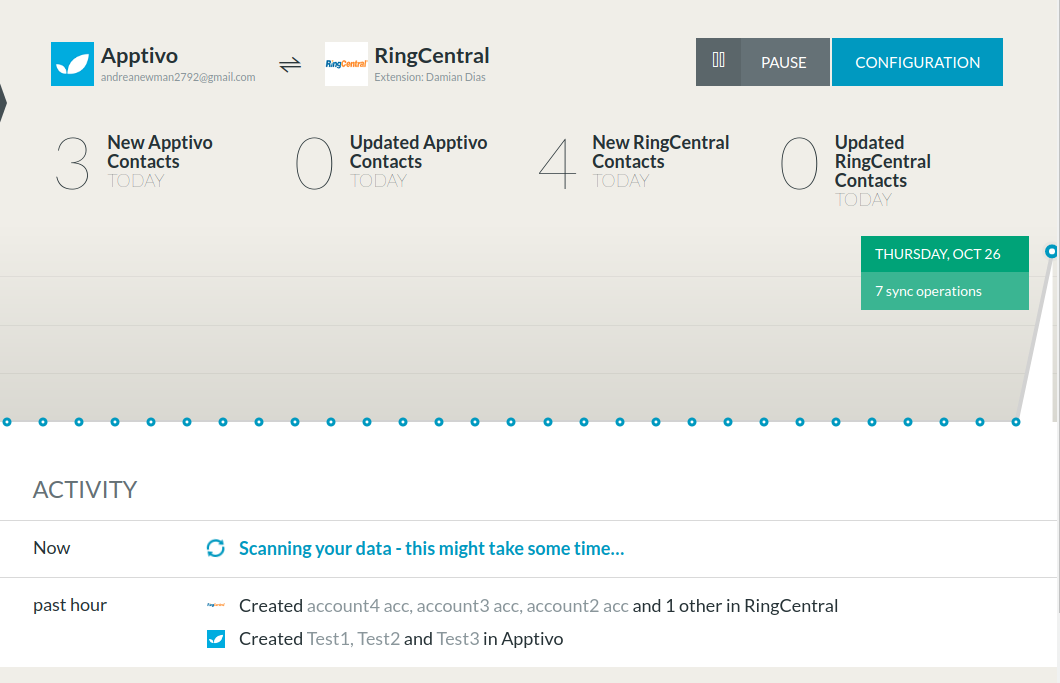Viewport: 1060px width, 683px height.
Task: Click the 7 sync operations label
Action: [x=928, y=291]
